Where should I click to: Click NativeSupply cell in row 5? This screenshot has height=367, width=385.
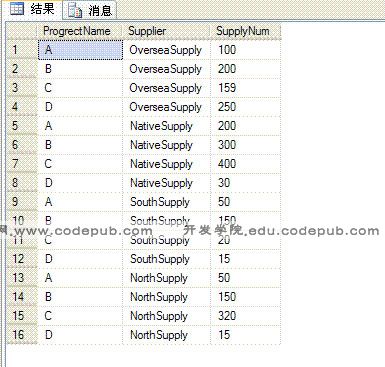point(167,126)
